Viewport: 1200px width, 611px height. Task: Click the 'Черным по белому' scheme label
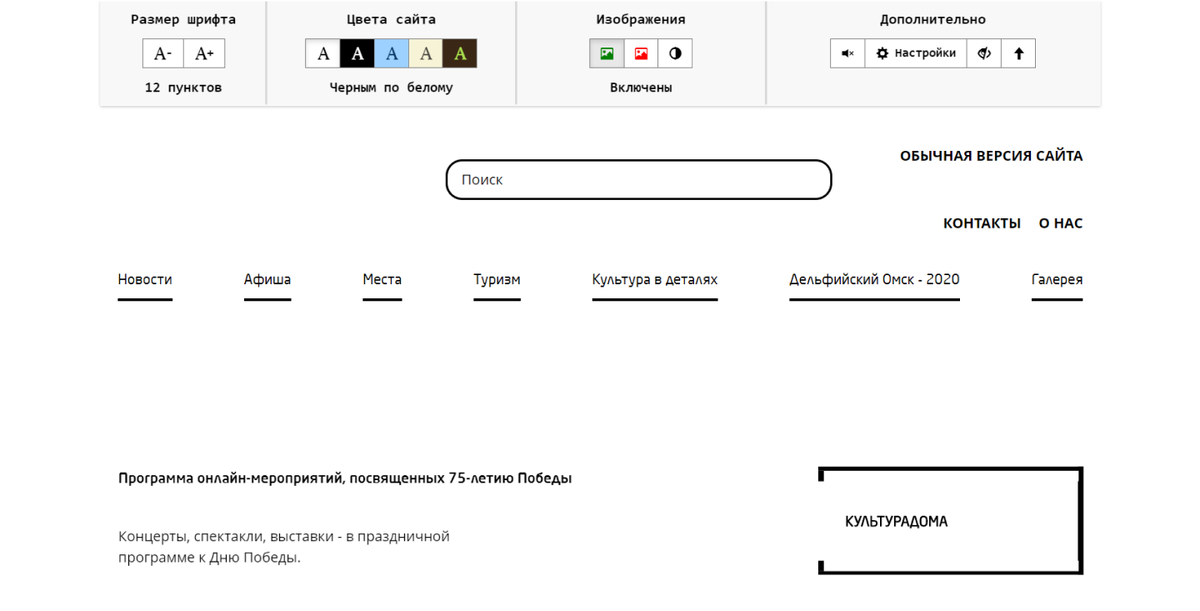pyautogui.click(x=391, y=88)
